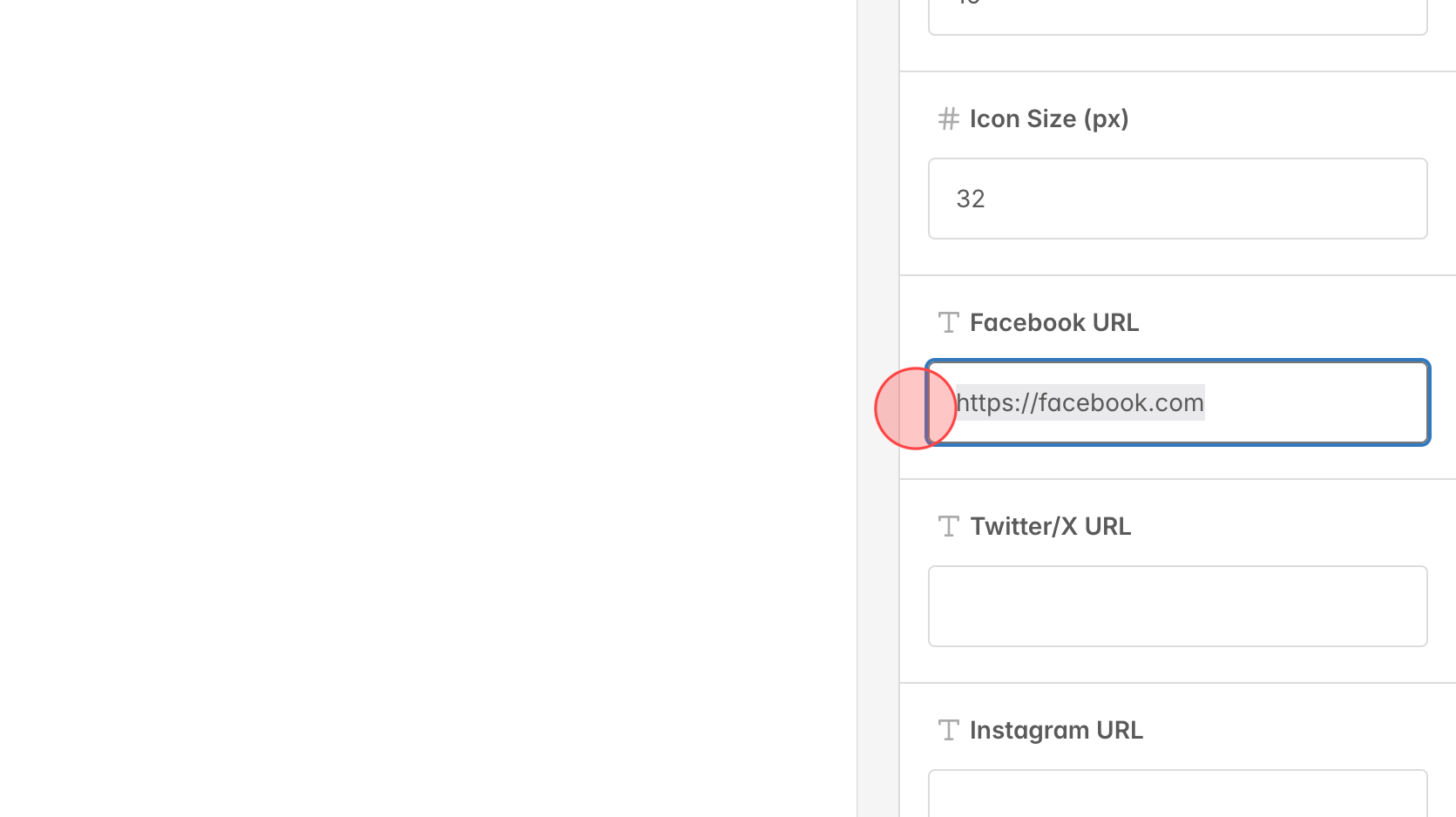Viewport: 1456px width, 817px height.
Task: Click the T glyph above the empty Twitter field
Action: tap(948, 526)
